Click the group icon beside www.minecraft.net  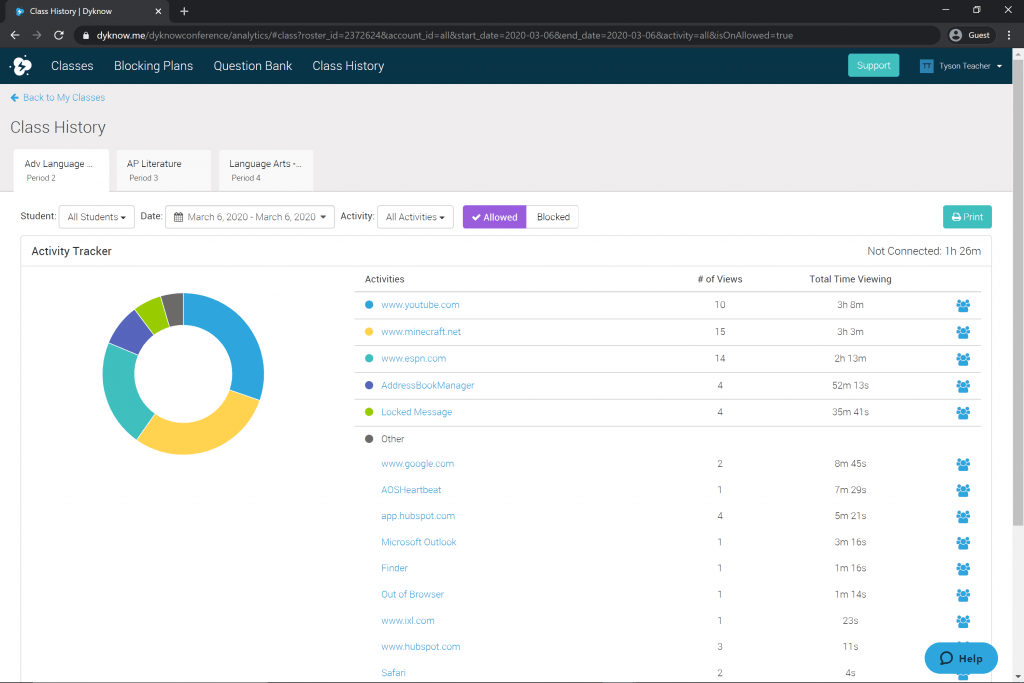click(x=962, y=332)
